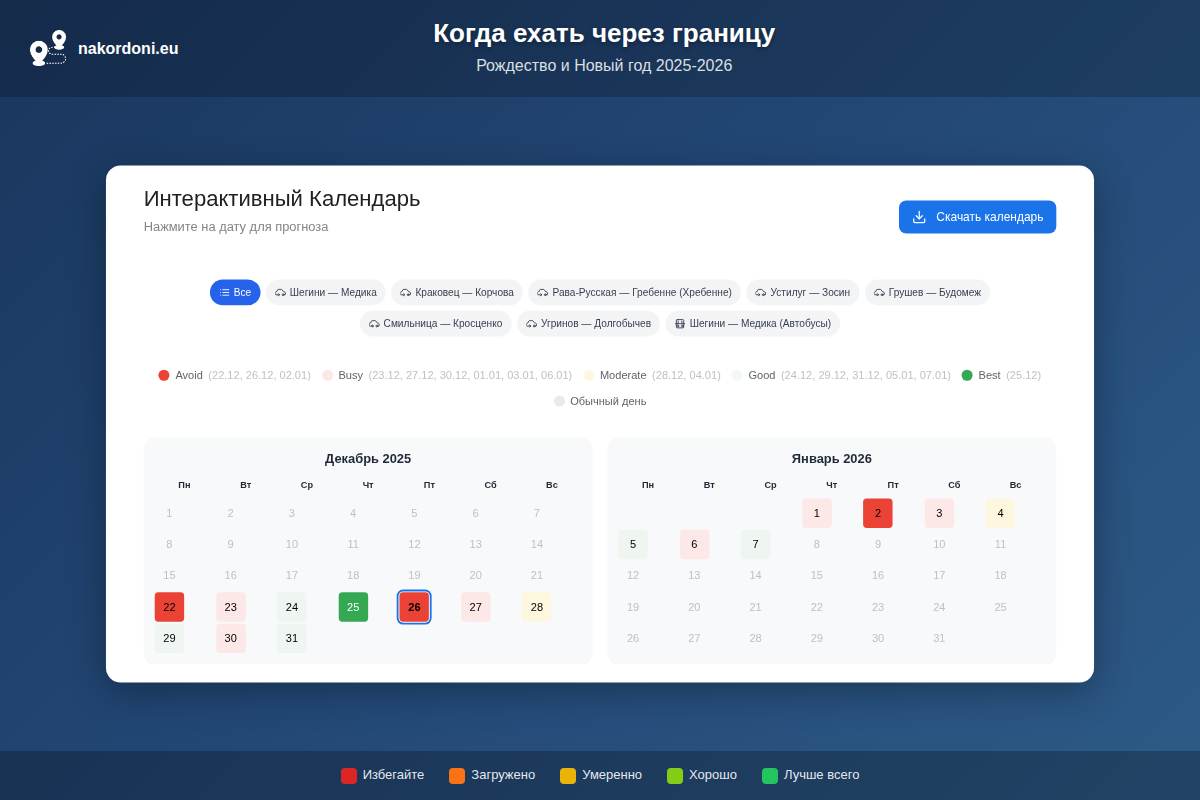Select January 6 in the calendar
Viewport: 1200px width, 800px height.
[694, 545]
